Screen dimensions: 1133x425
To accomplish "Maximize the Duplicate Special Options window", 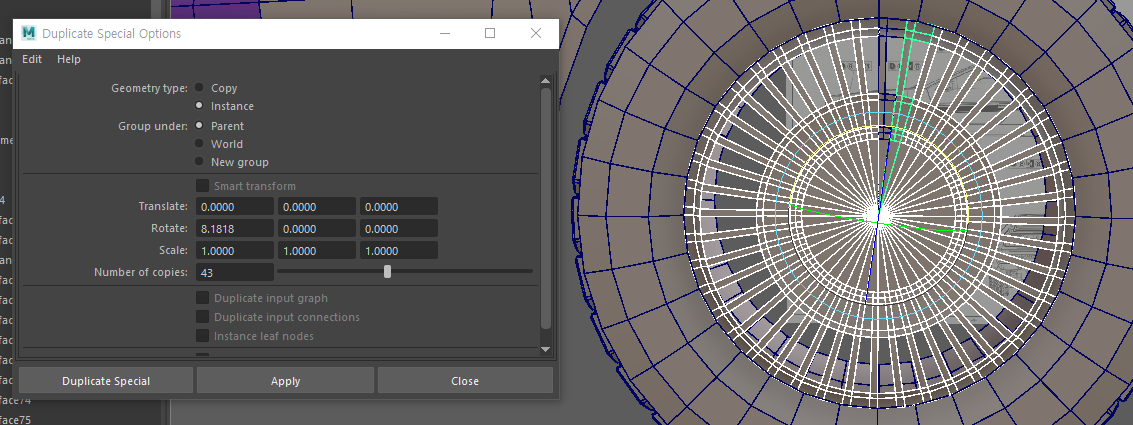I will (x=490, y=33).
